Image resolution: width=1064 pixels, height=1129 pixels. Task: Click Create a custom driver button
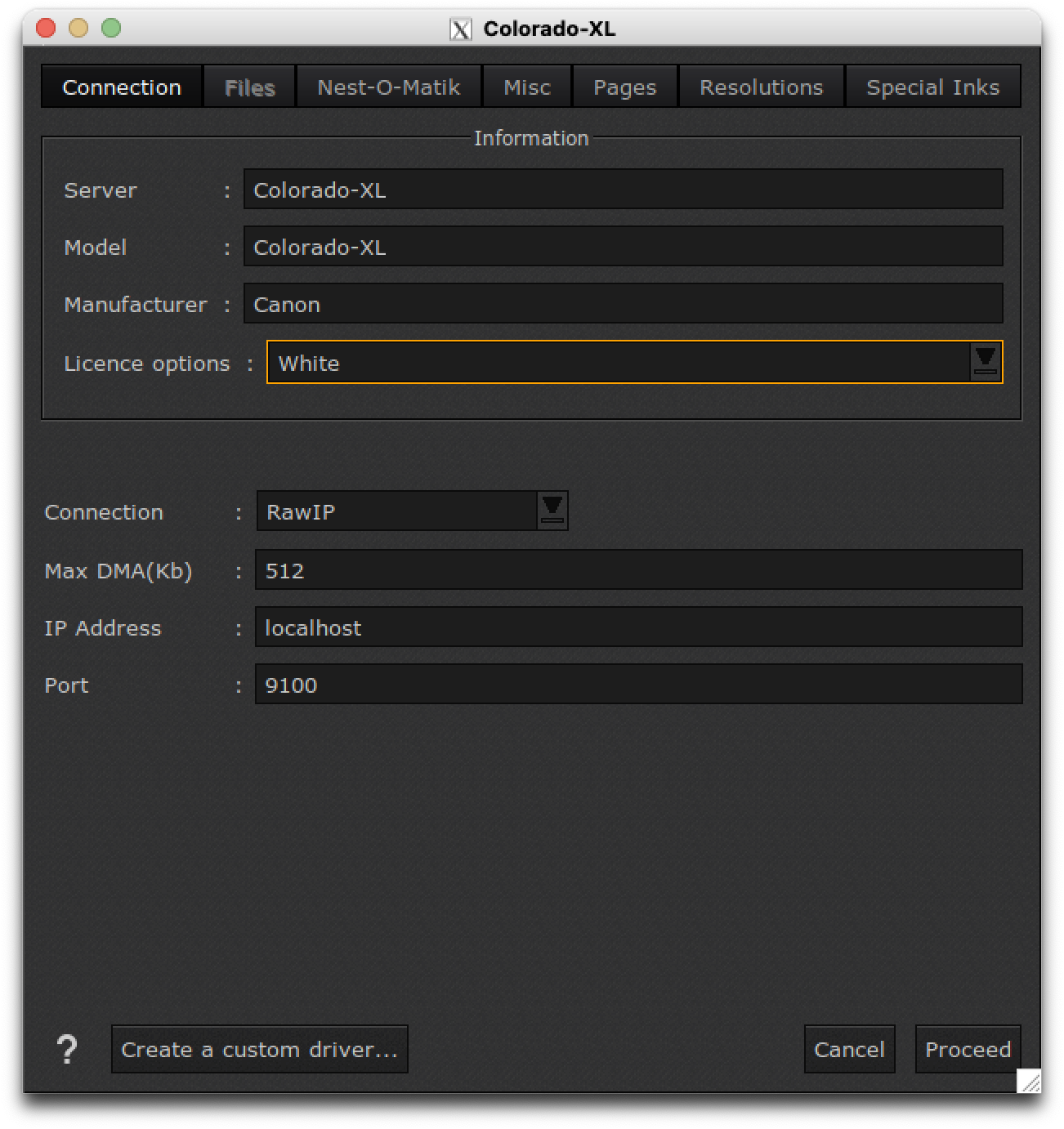259,1049
